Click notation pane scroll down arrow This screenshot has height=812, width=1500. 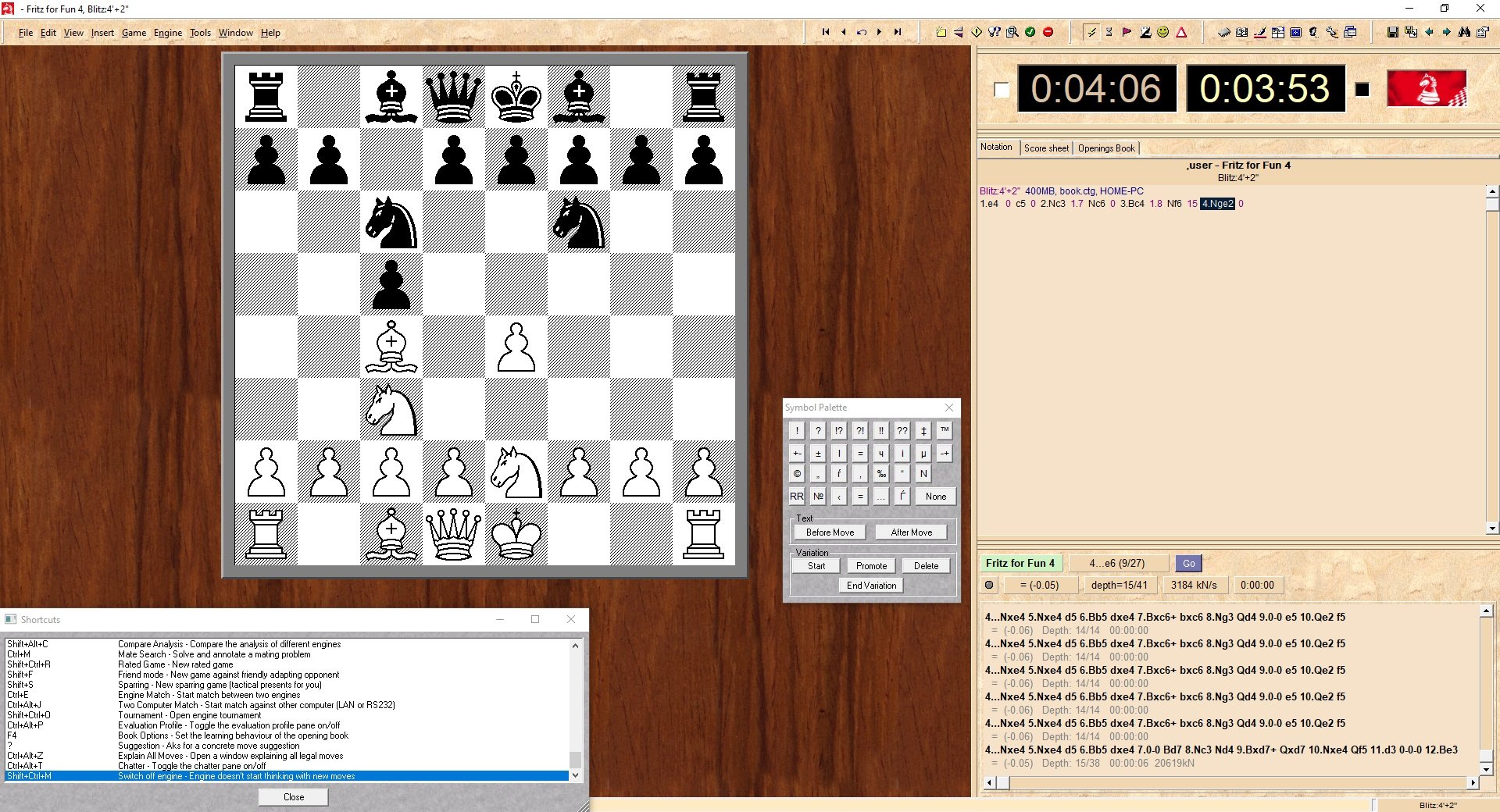pos(1492,528)
